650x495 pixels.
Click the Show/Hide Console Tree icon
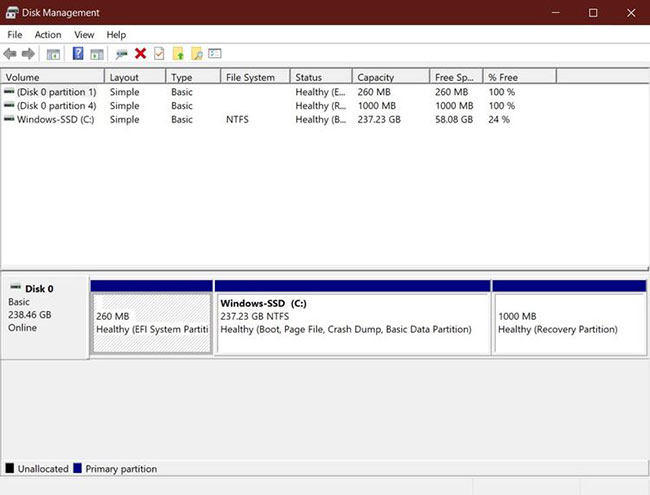click(53, 54)
